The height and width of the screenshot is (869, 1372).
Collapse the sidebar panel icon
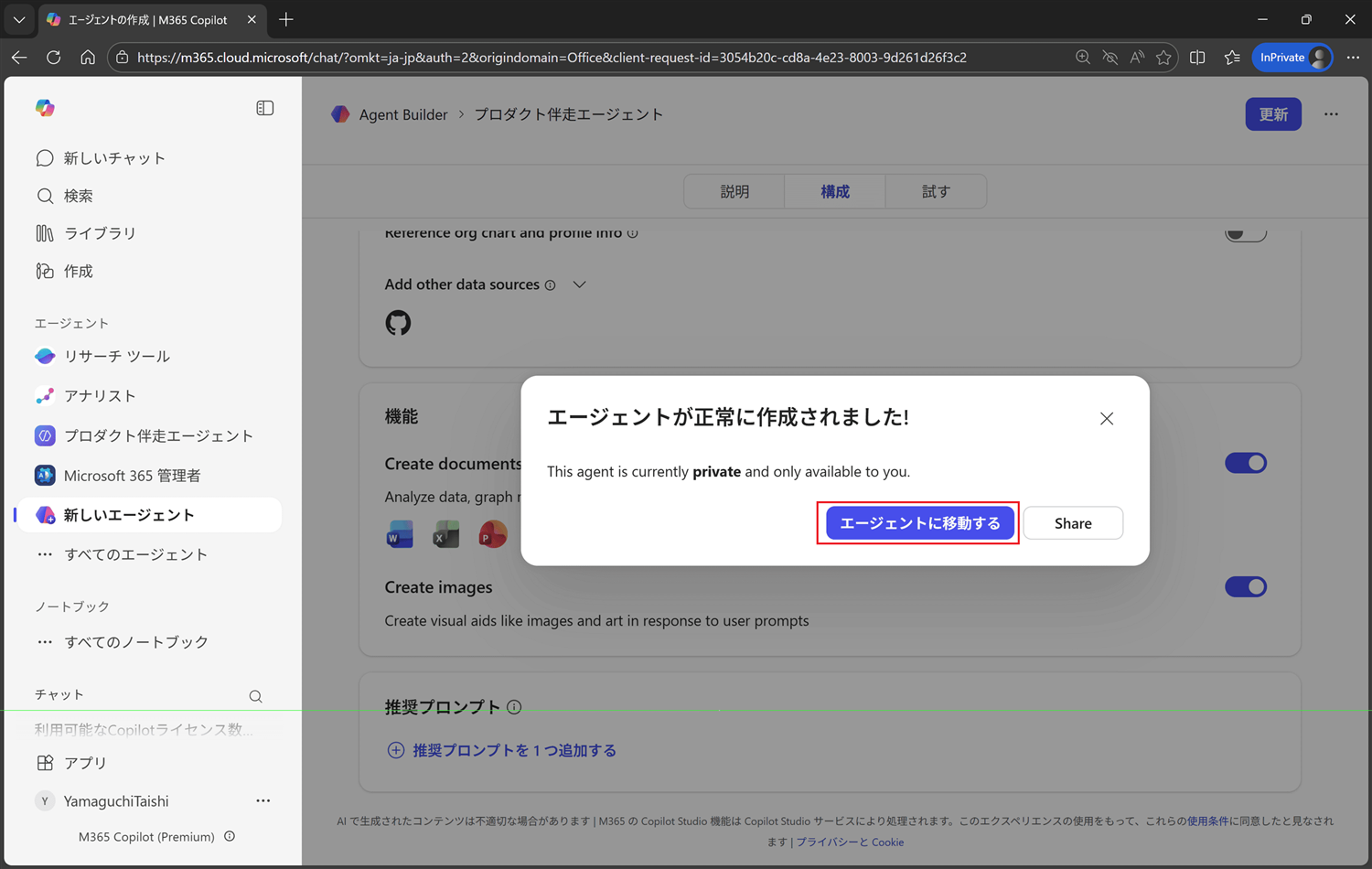coord(265,108)
